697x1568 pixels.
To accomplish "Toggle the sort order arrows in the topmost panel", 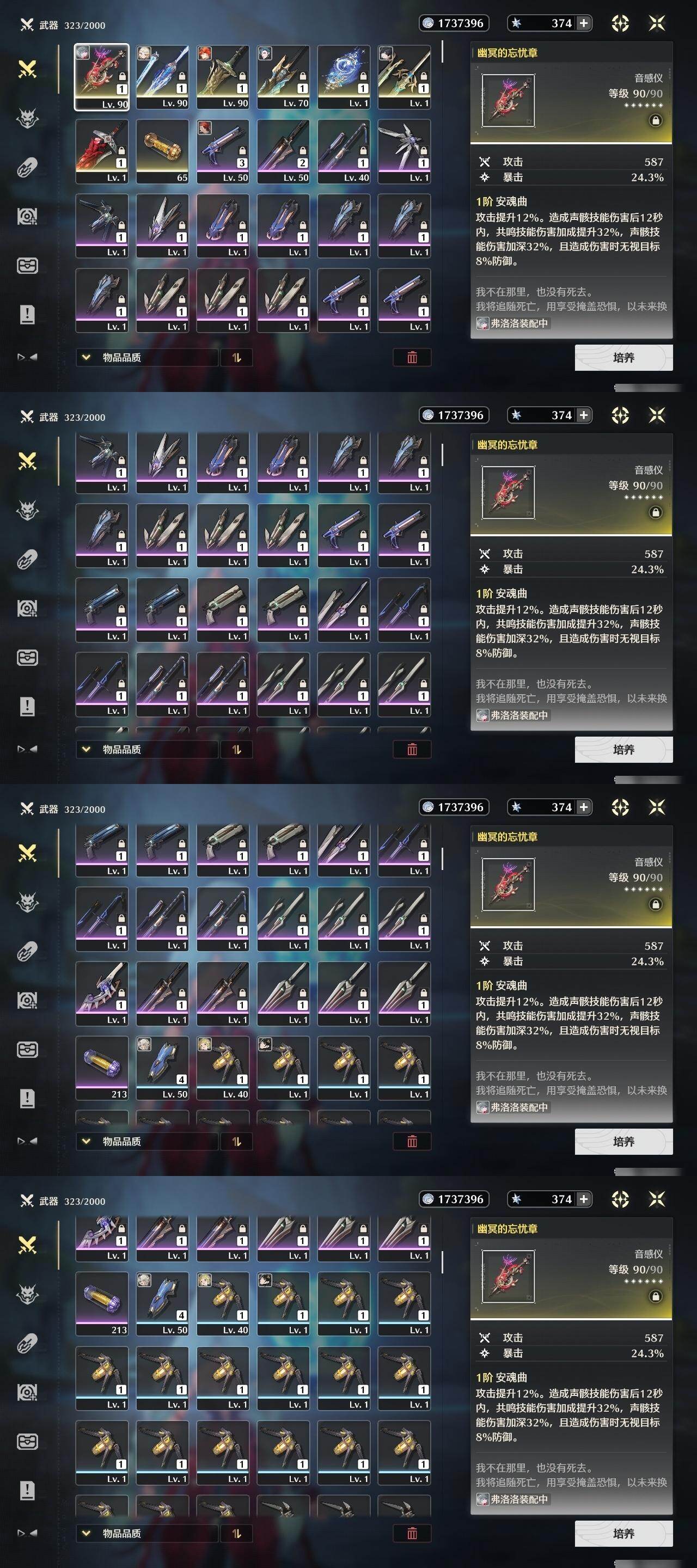I will tap(237, 357).
